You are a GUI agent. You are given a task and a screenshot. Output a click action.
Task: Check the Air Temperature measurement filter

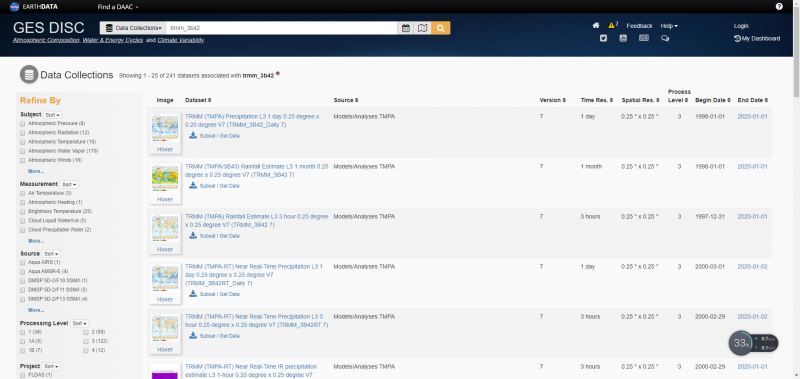coord(22,193)
